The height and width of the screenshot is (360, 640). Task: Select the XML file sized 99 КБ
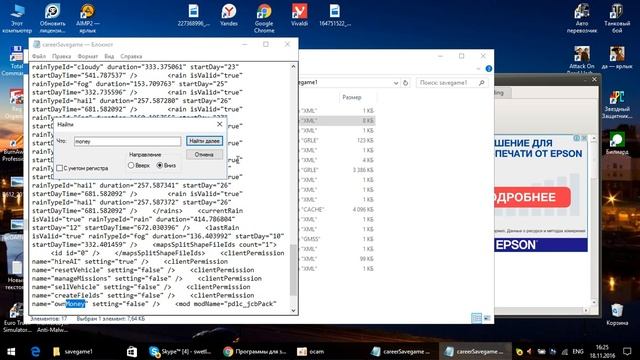338,259
